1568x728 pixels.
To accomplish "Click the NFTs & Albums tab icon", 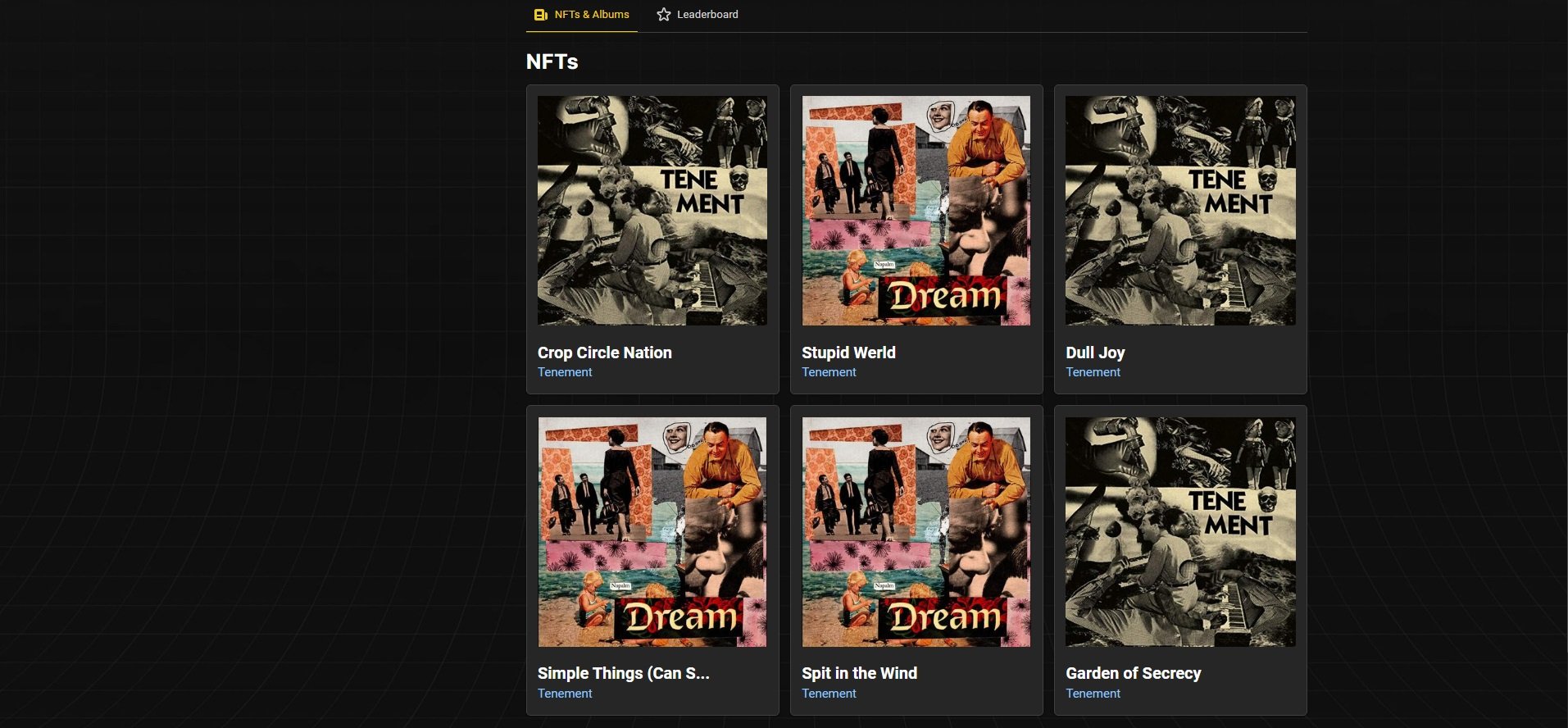I will [540, 15].
